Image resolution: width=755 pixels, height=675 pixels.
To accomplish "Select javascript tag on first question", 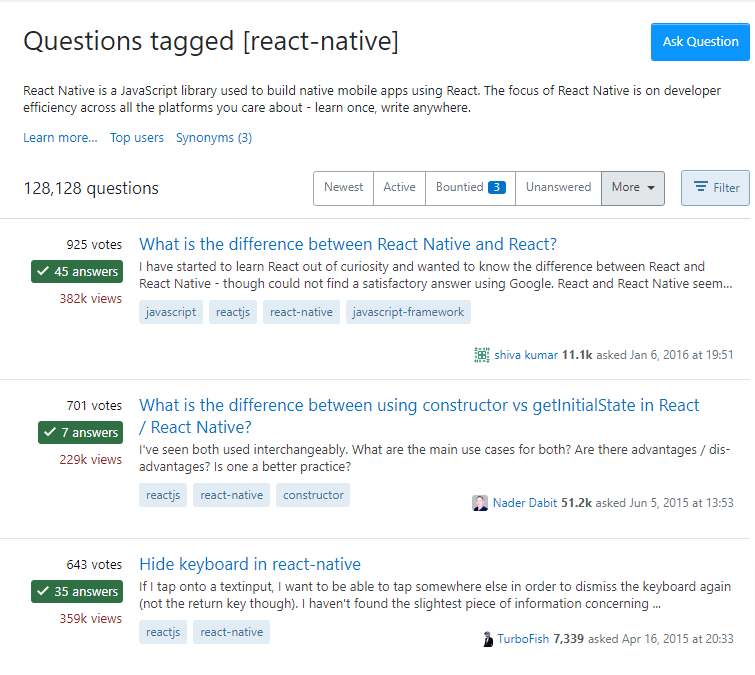I will [x=170, y=312].
